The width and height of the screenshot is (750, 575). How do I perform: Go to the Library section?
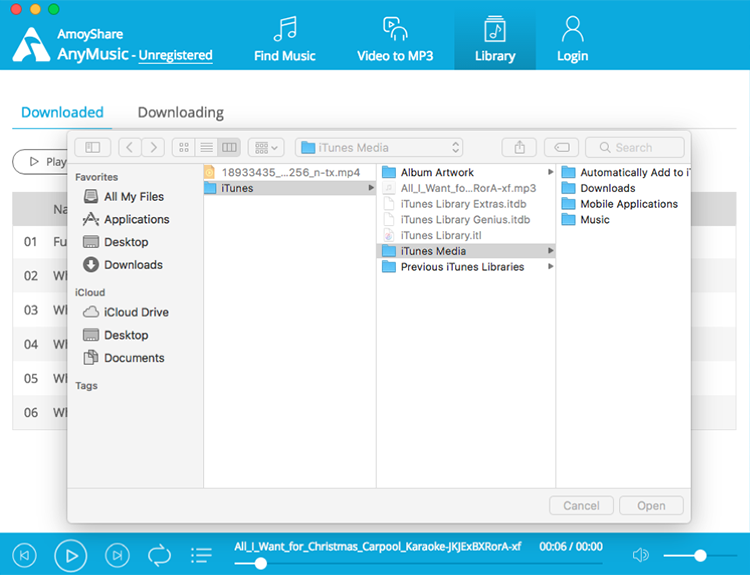pyautogui.click(x=495, y=39)
